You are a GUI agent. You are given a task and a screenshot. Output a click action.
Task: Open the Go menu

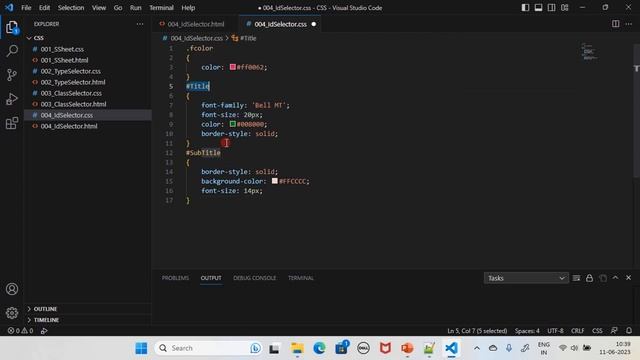pyautogui.click(x=118, y=8)
